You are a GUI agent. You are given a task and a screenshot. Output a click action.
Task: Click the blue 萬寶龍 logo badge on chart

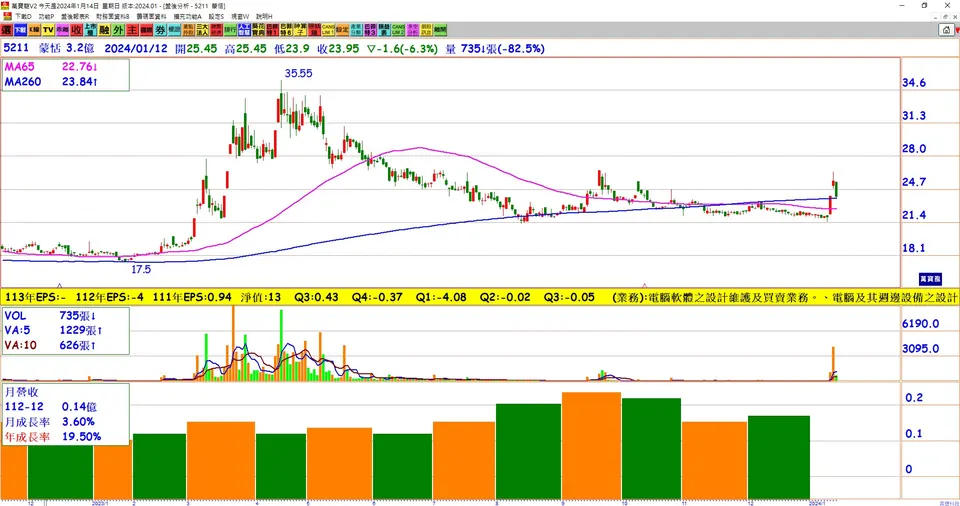tap(930, 279)
